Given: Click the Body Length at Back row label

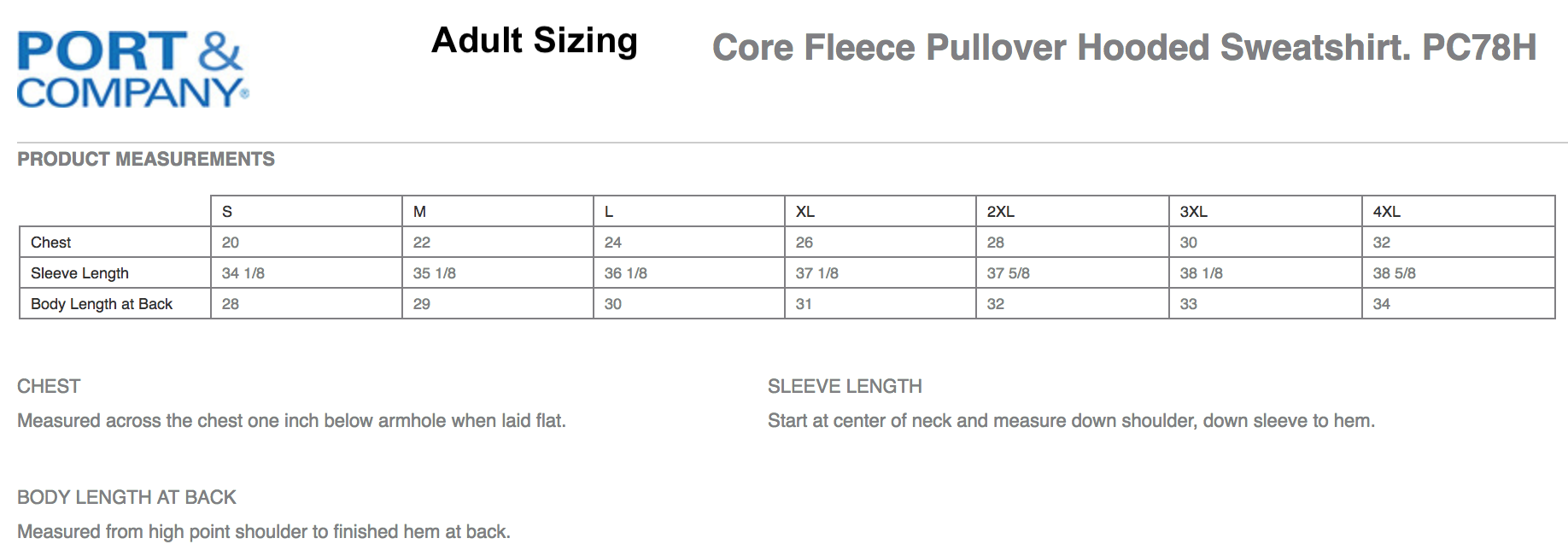Looking at the screenshot, I should [x=102, y=304].
